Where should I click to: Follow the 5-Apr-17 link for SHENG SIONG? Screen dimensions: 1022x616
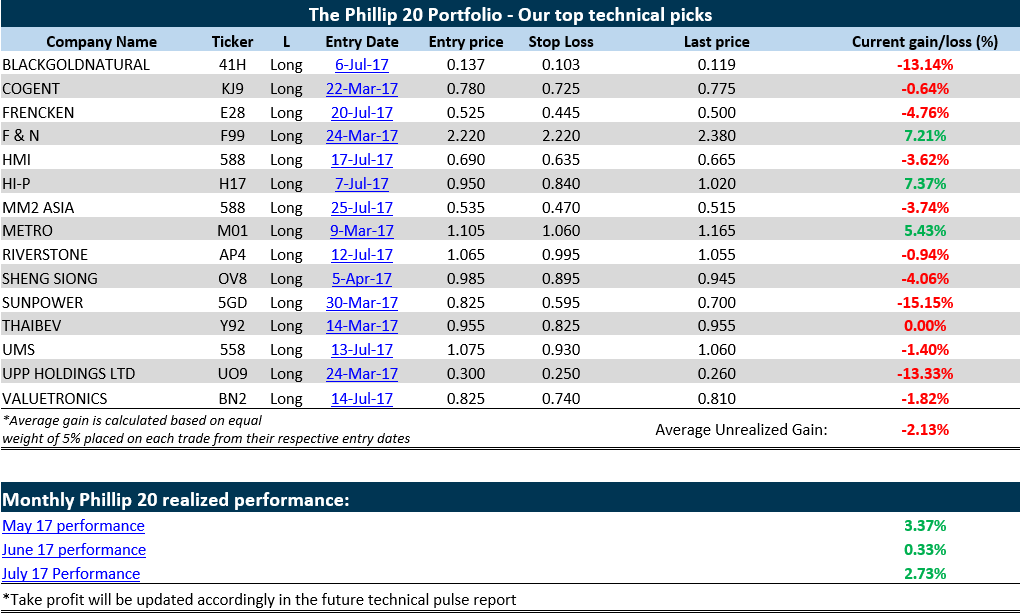pos(362,278)
